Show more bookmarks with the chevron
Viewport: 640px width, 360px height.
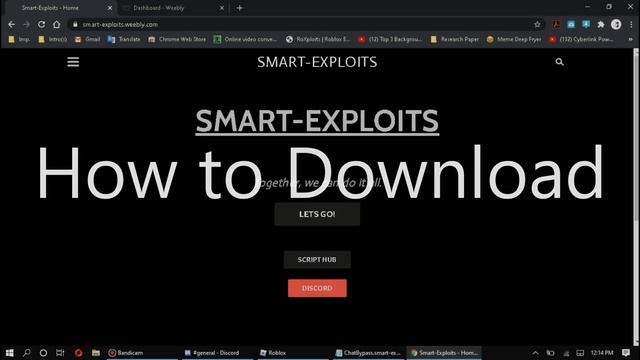(631, 40)
